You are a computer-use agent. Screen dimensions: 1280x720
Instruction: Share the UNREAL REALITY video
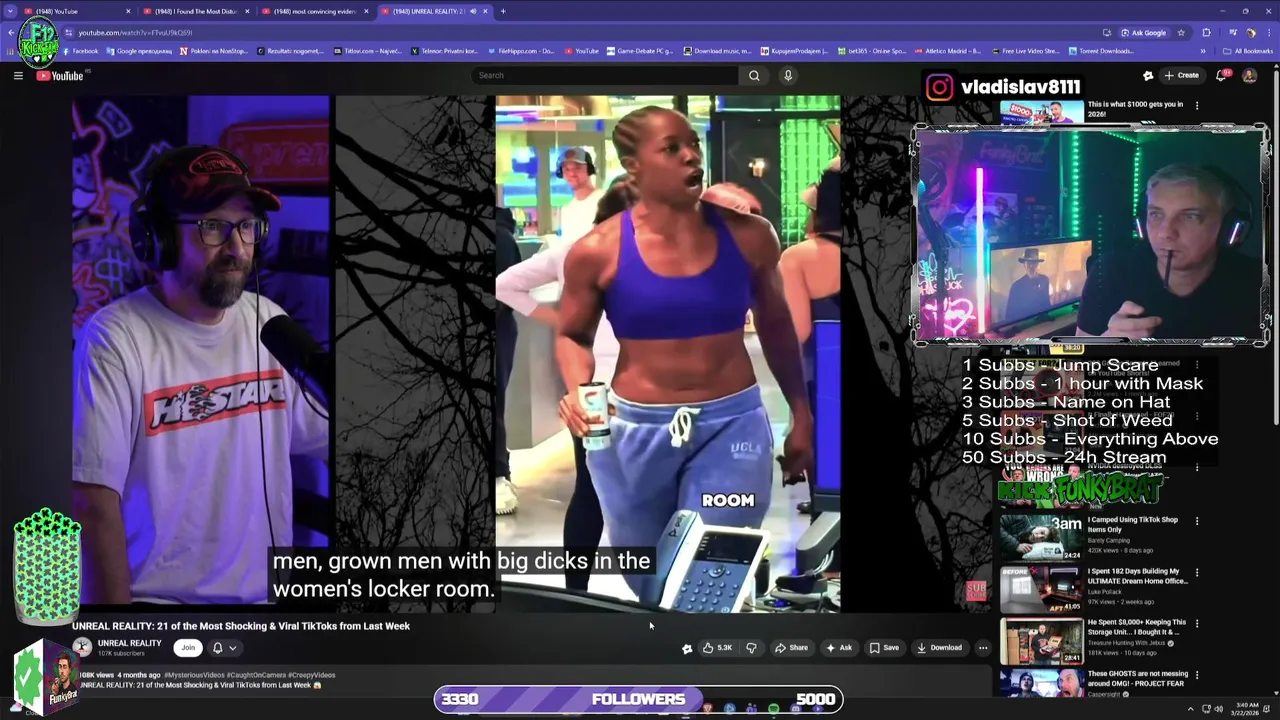coord(791,648)
